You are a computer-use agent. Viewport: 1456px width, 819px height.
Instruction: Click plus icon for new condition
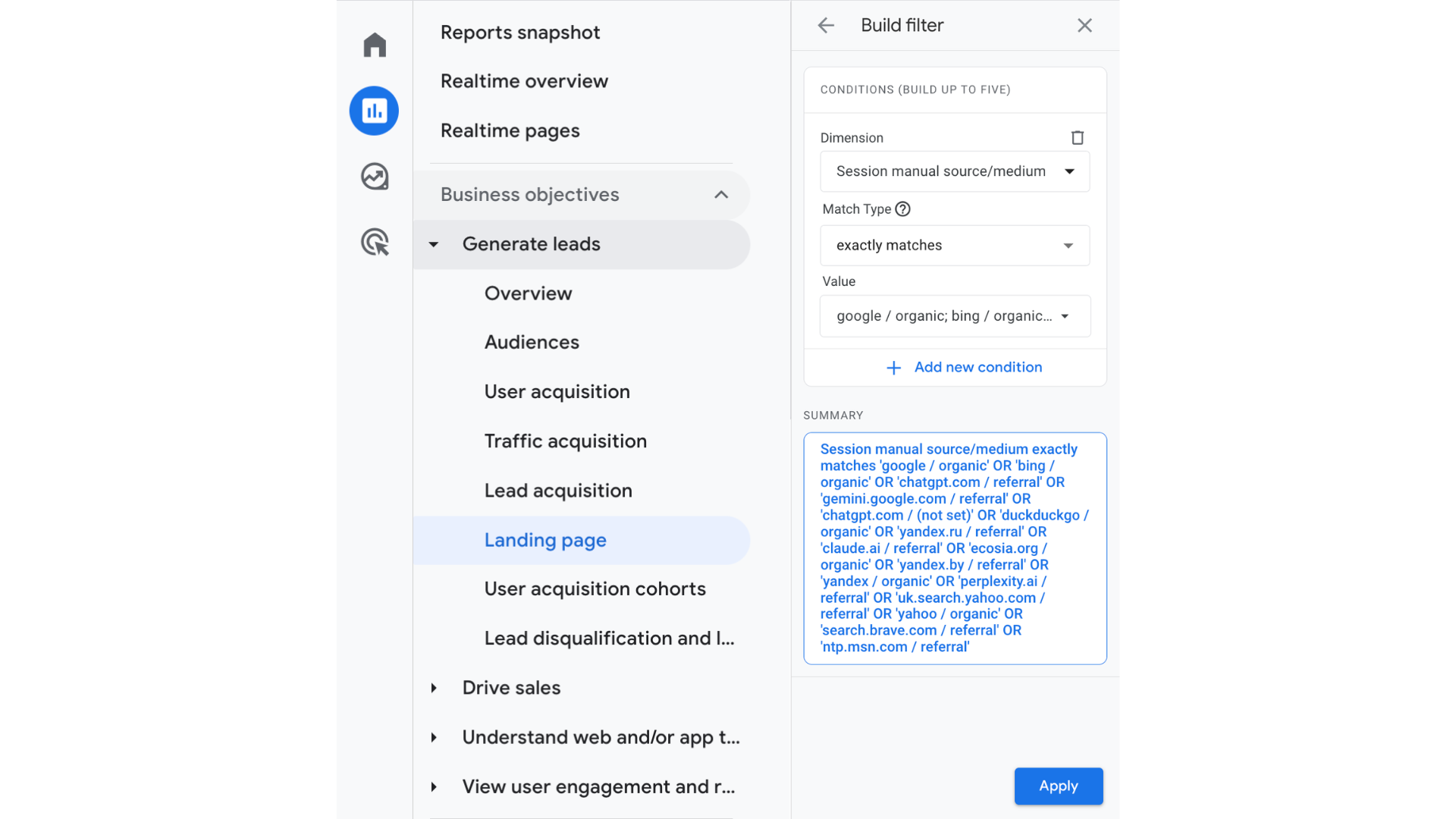894,368
